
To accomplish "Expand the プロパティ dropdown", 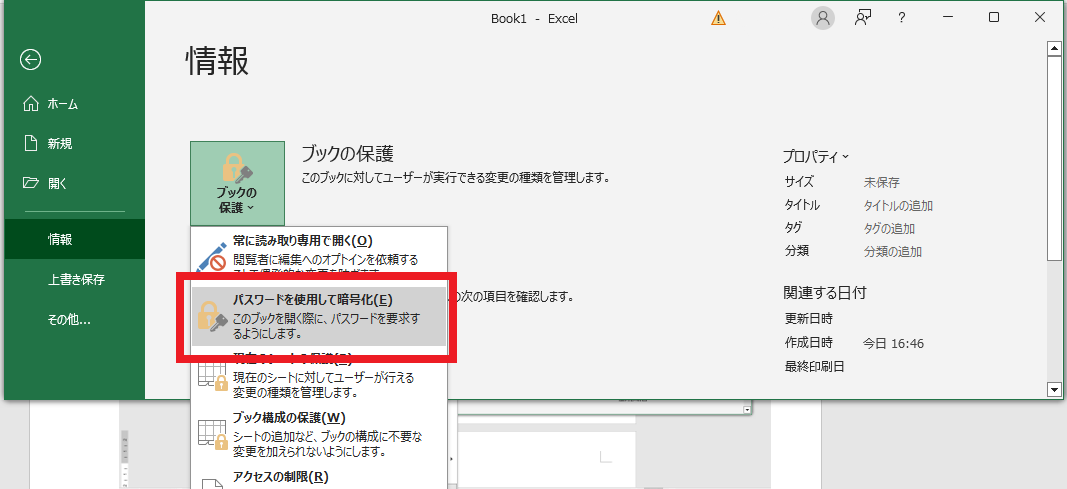I will (816, 156).
